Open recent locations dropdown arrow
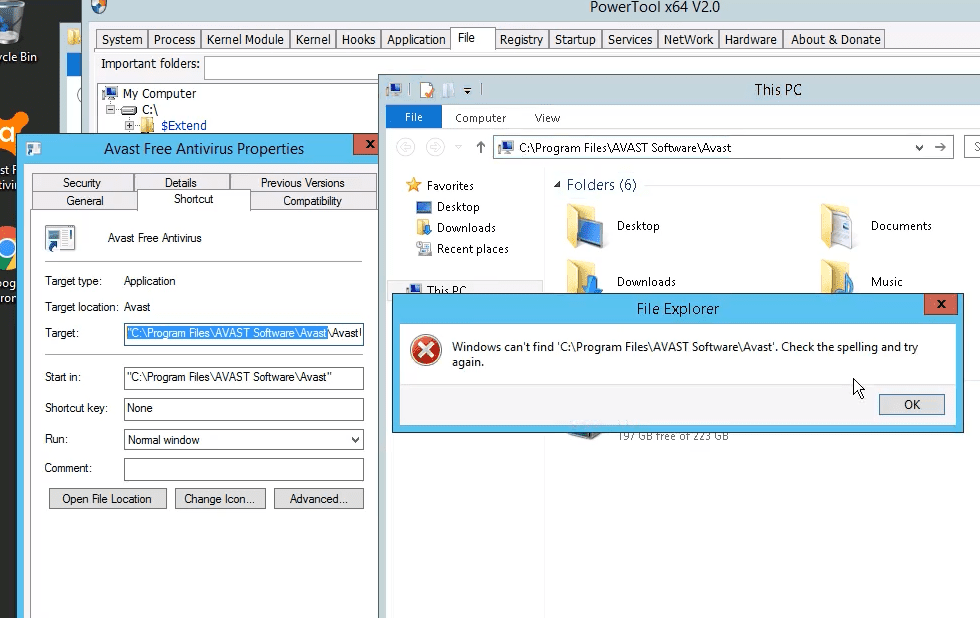Screen dimensions: 980x618 (x=459, y=147)
